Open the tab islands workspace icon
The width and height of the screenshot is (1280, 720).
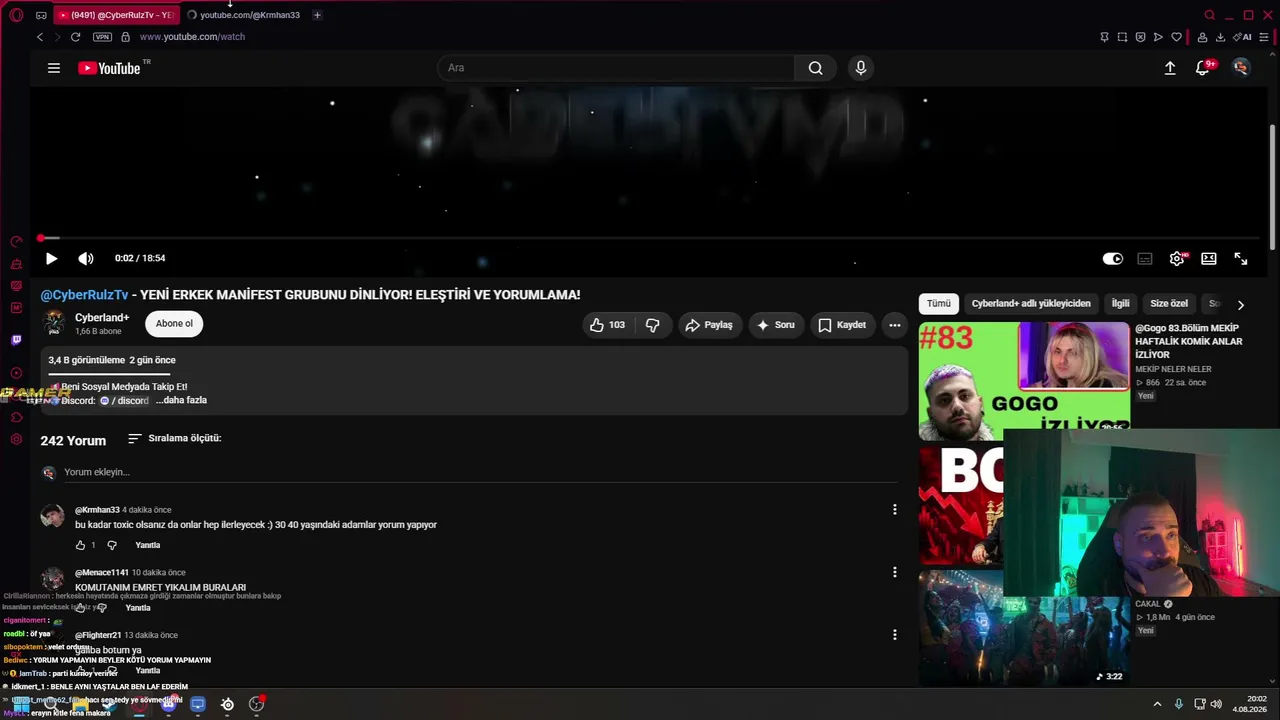click(41, 15)
